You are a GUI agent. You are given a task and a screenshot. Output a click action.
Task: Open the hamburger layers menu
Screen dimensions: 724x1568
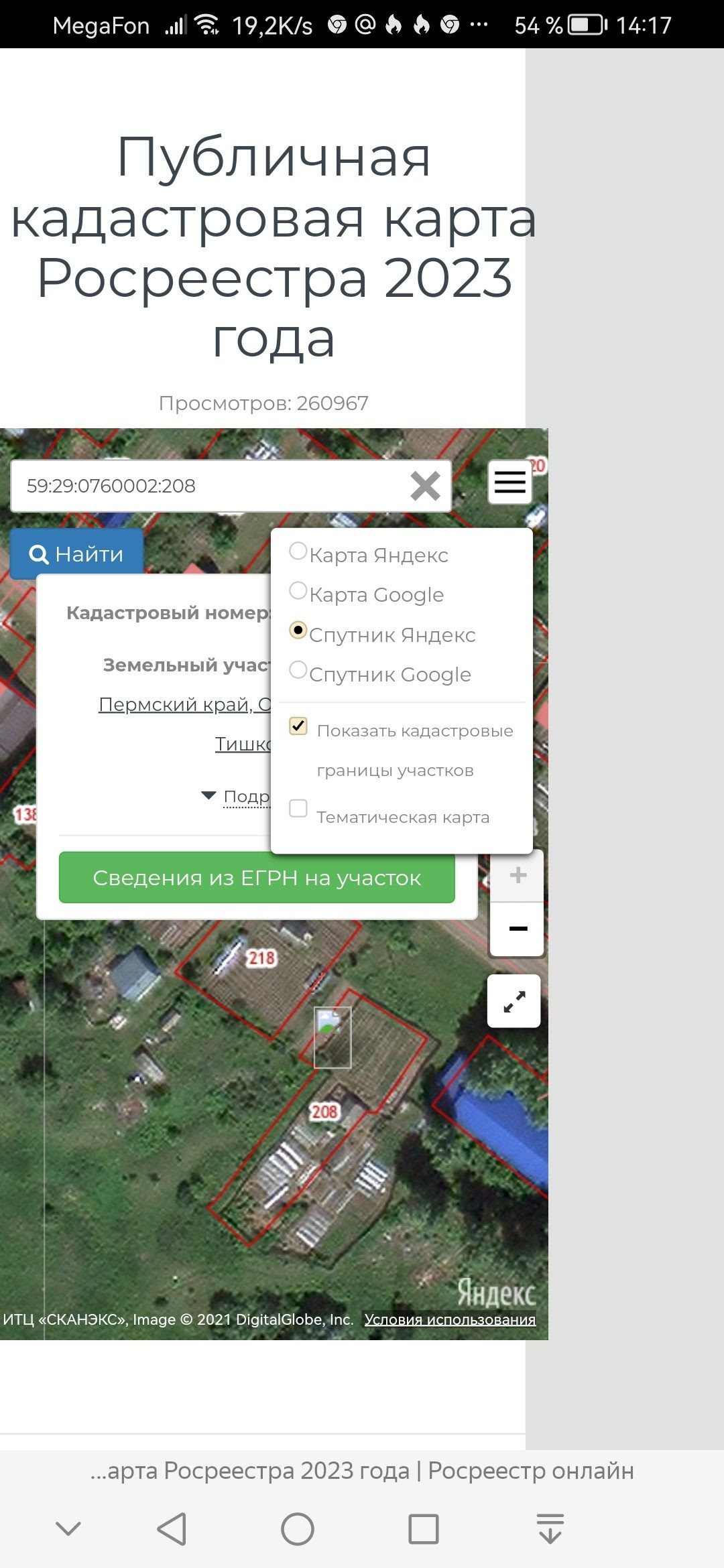[510, 482]
